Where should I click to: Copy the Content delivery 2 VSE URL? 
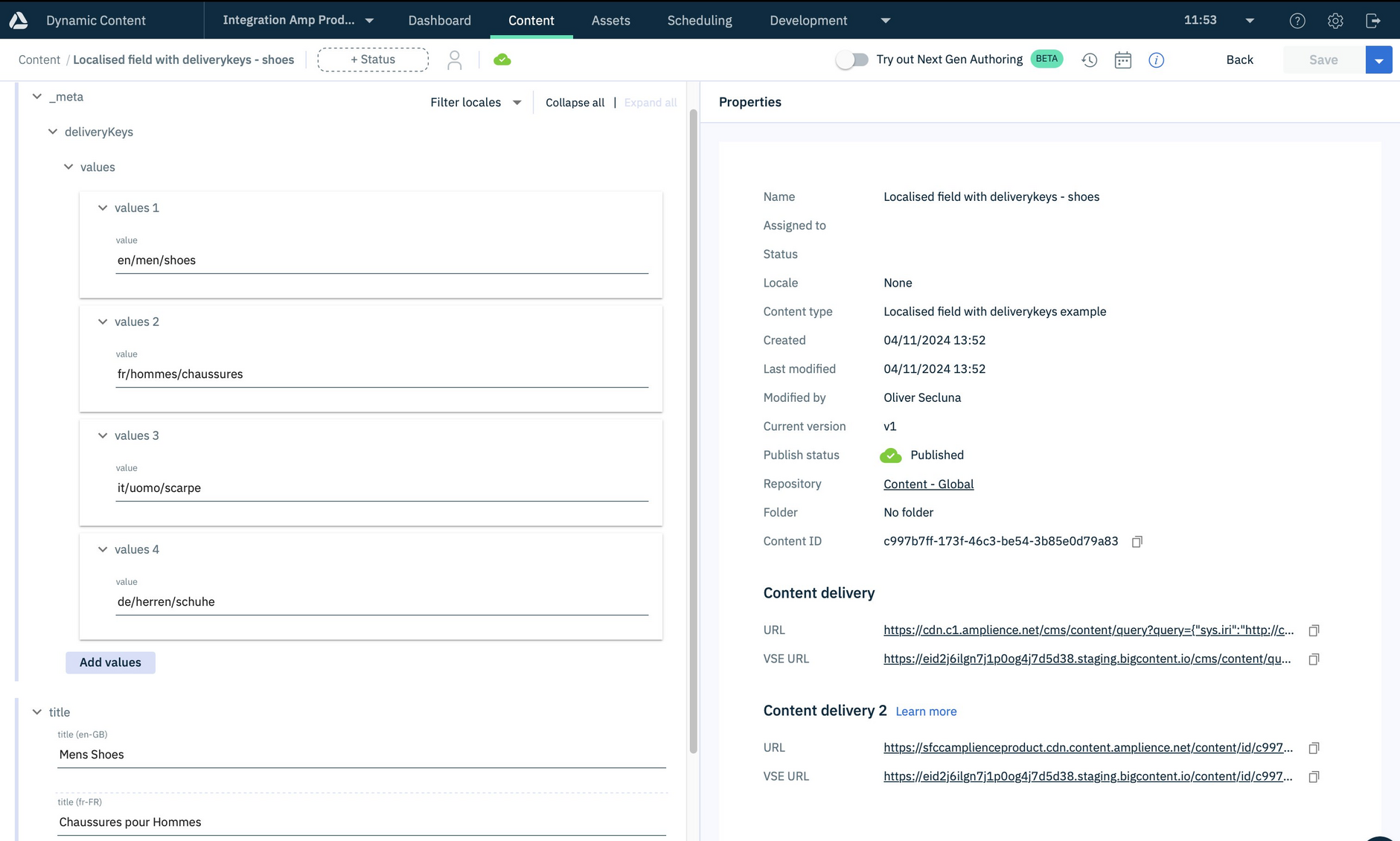[x=1314, y=777]
